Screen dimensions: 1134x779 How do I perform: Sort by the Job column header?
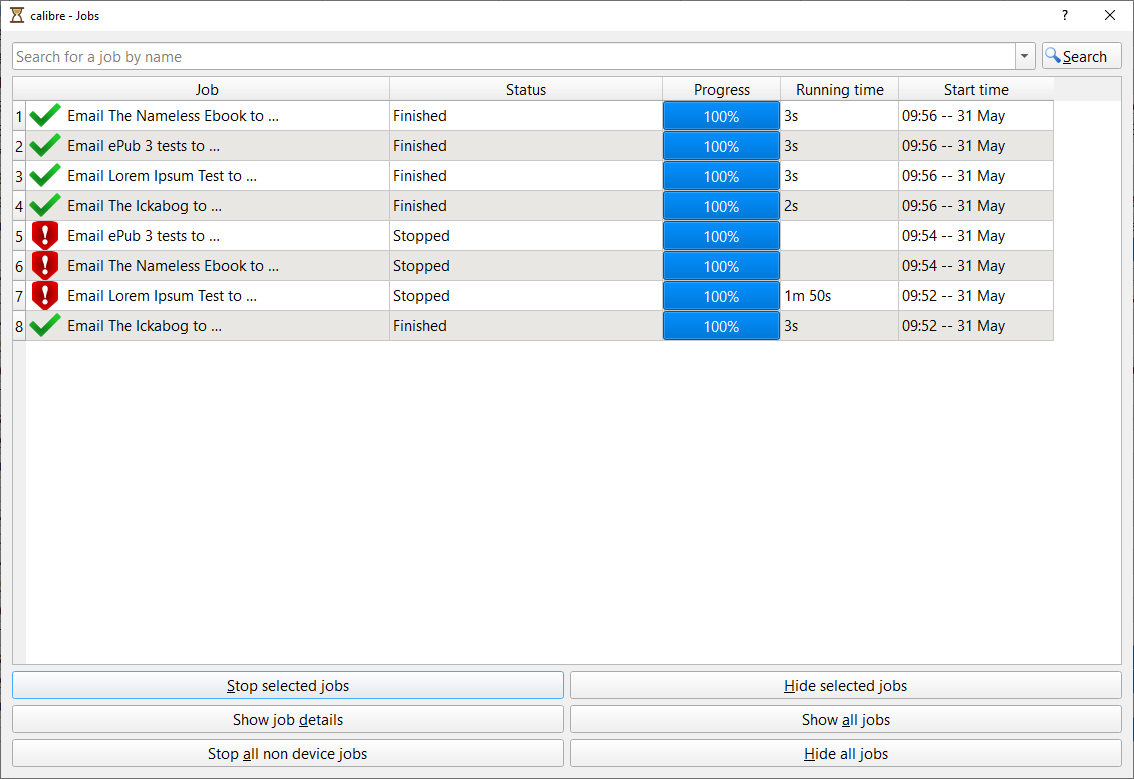[207, 90]
